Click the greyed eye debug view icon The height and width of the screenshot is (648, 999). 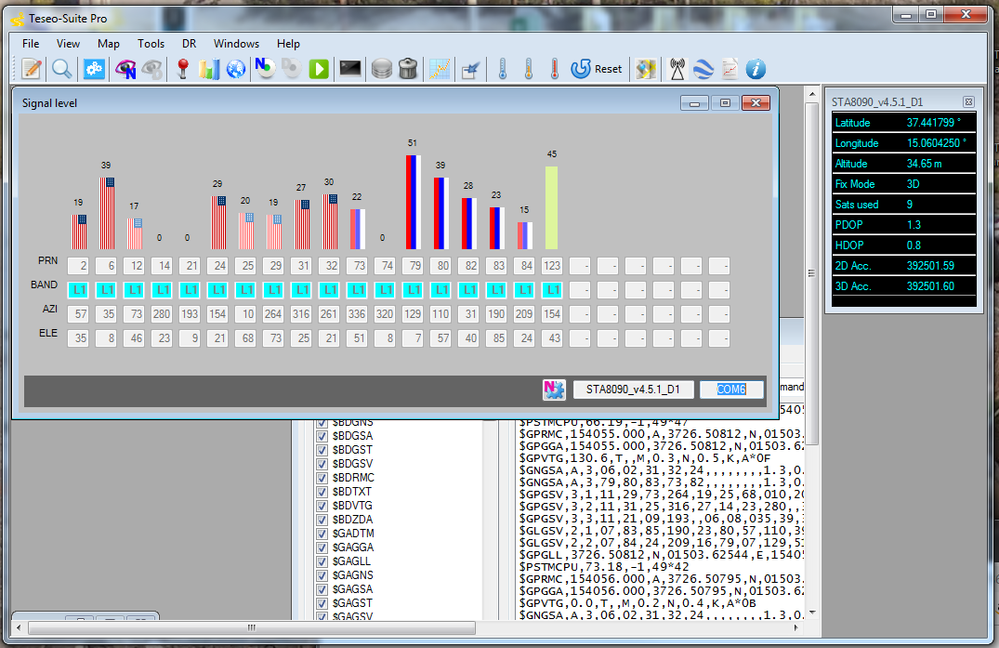pyautogui.click(x=152, y=69)
